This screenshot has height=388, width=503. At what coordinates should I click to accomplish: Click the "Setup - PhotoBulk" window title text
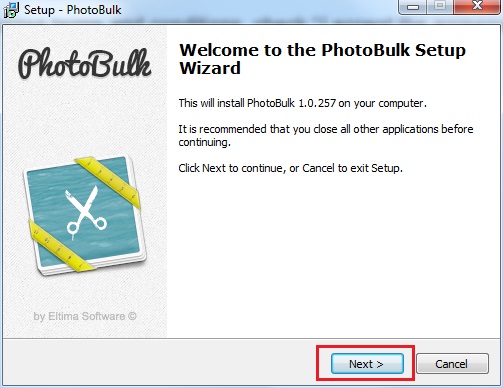pos(72,10)
